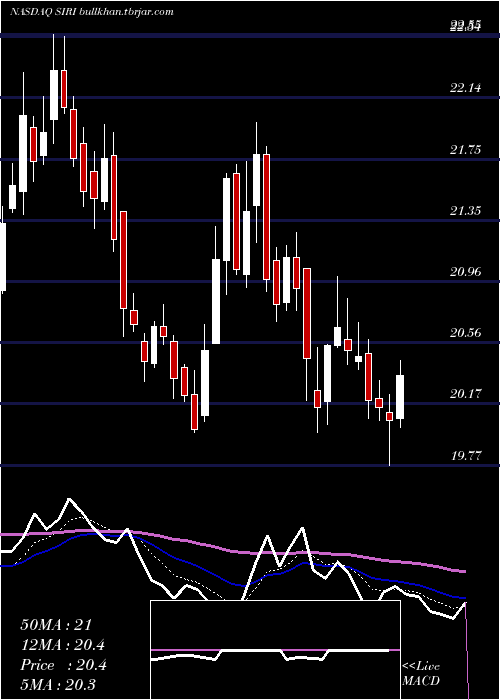Click the tallest red candle near 21.75
This screenshot has width=500, height=700.
pyautogui.click(x=267, y=217)
